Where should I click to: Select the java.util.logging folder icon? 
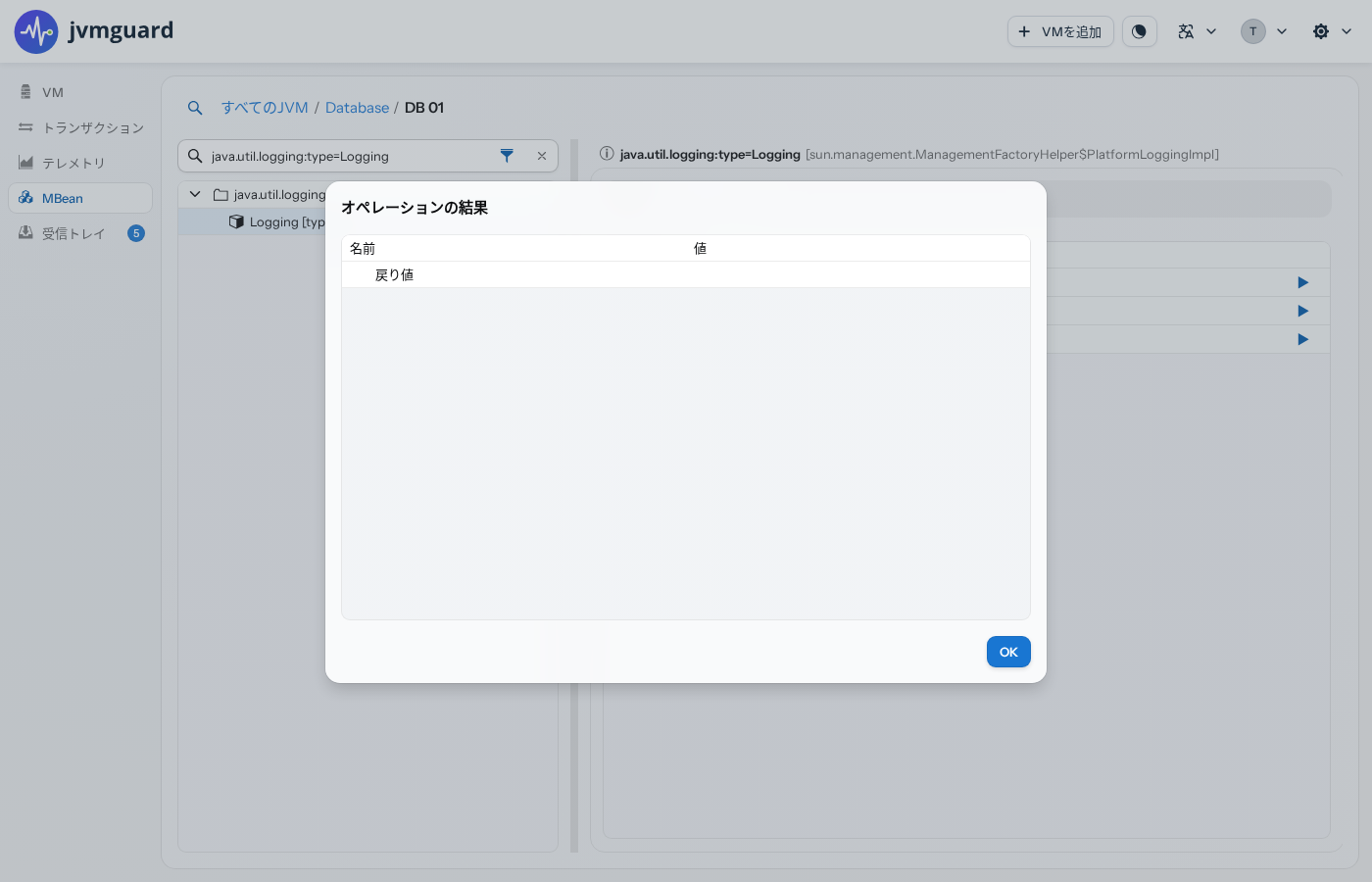click(x=220, y=195)
